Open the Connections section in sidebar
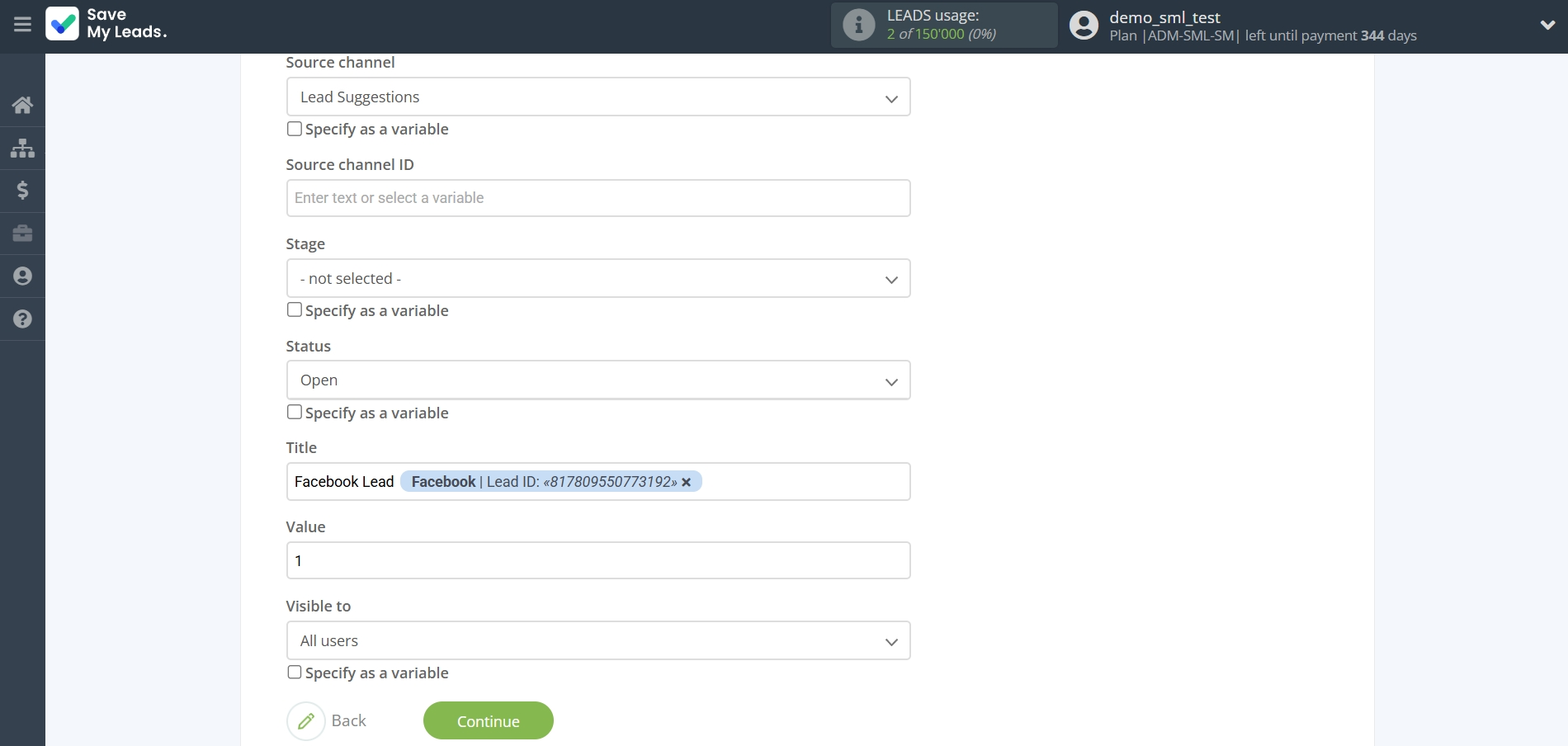The height and width of the screenshot is (746, 1568). pos(22,149)
